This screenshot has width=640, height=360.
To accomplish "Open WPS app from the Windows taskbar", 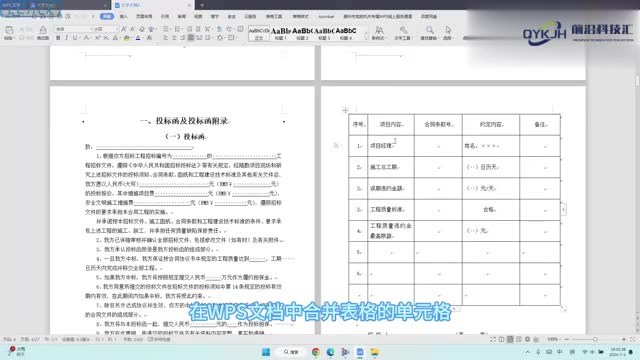I will tap(360, 352).
